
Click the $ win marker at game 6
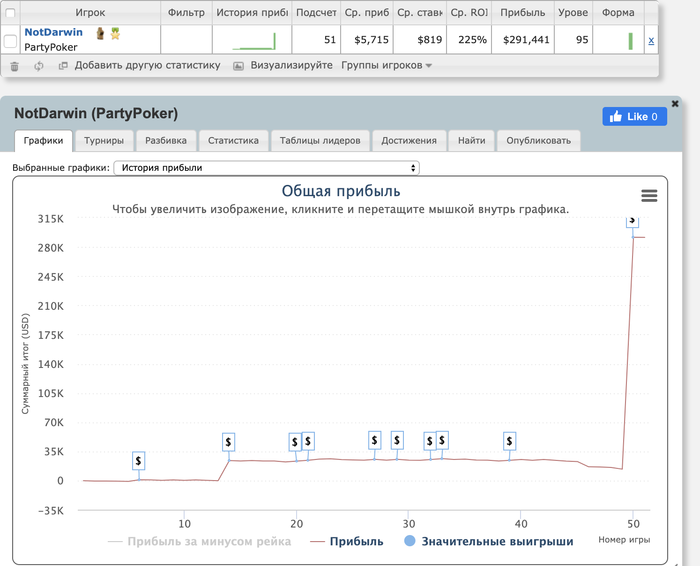(138, 461)
